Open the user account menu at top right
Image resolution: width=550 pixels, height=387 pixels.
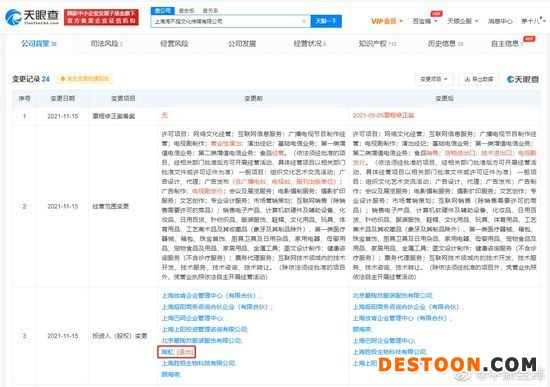[533, 21]
